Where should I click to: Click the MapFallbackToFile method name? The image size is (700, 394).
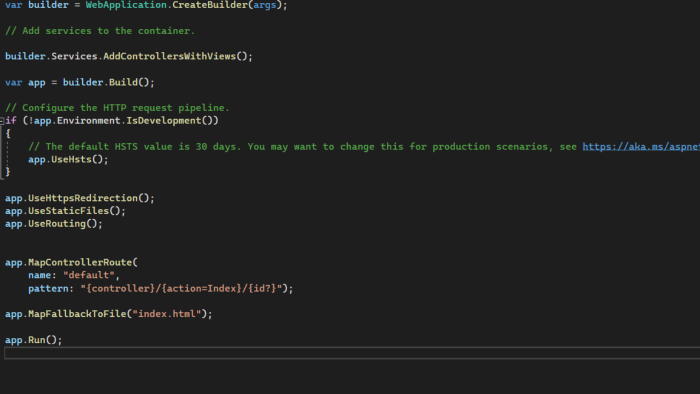pos(77,314)
